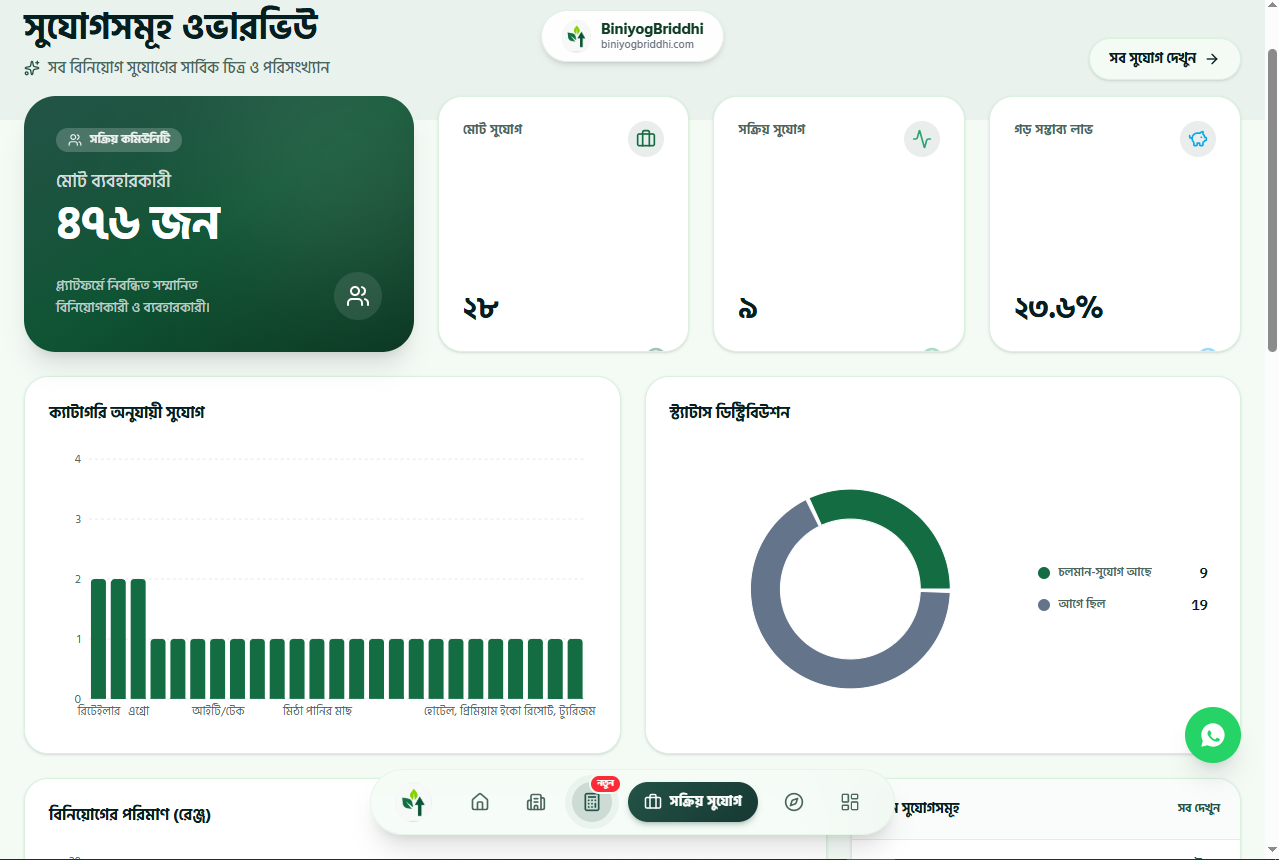
Task: Click the আইটি/টেক axis label
Action: pos(218,711)
